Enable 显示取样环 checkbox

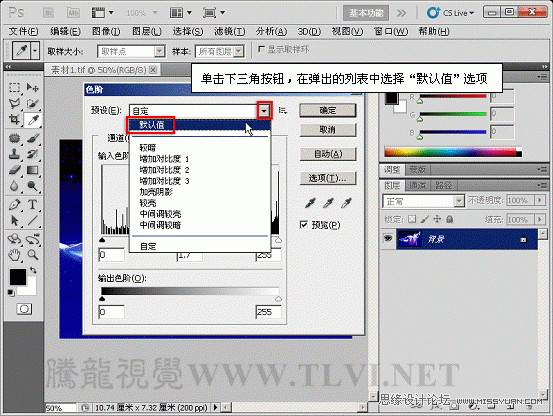point(261,49)
